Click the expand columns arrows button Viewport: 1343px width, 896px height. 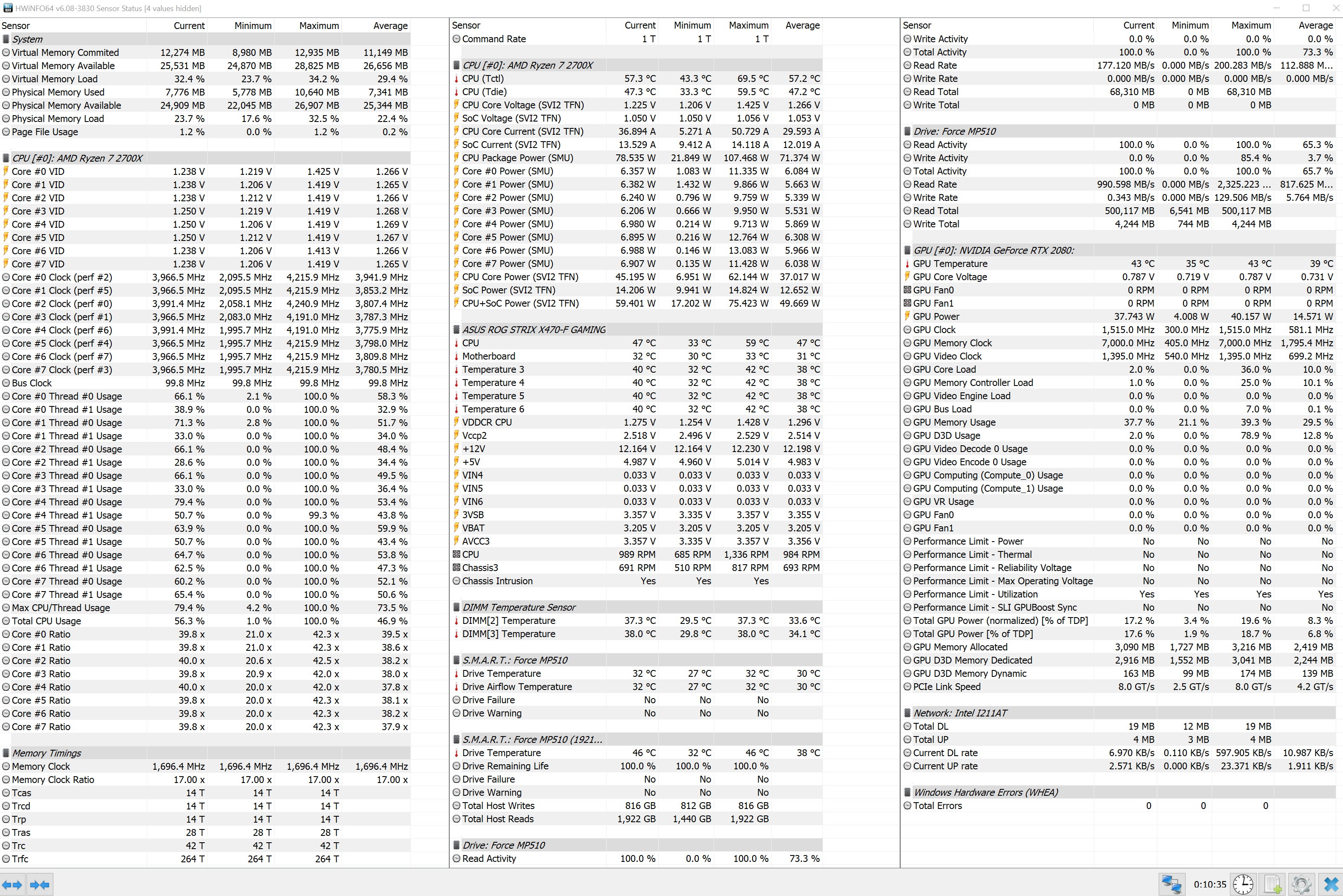click(x=12, y=884)
